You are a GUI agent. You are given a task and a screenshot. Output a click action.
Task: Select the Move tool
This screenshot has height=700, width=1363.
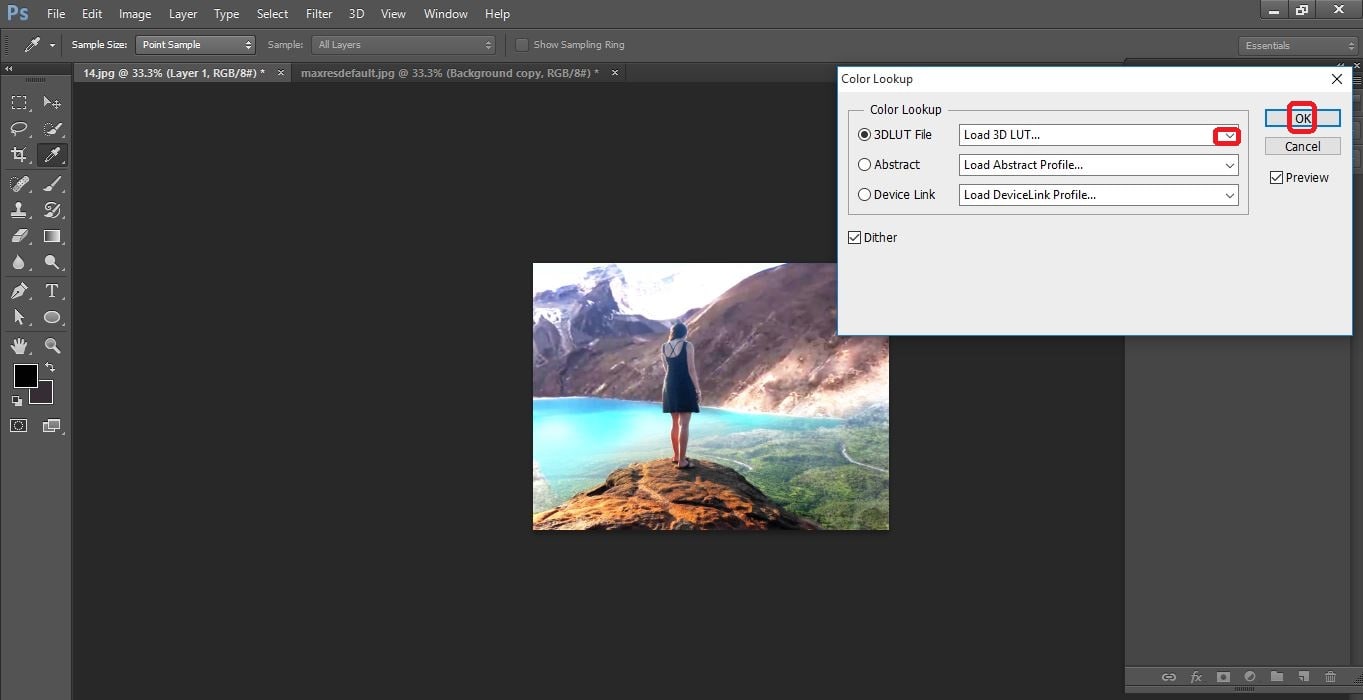(52, 102)
